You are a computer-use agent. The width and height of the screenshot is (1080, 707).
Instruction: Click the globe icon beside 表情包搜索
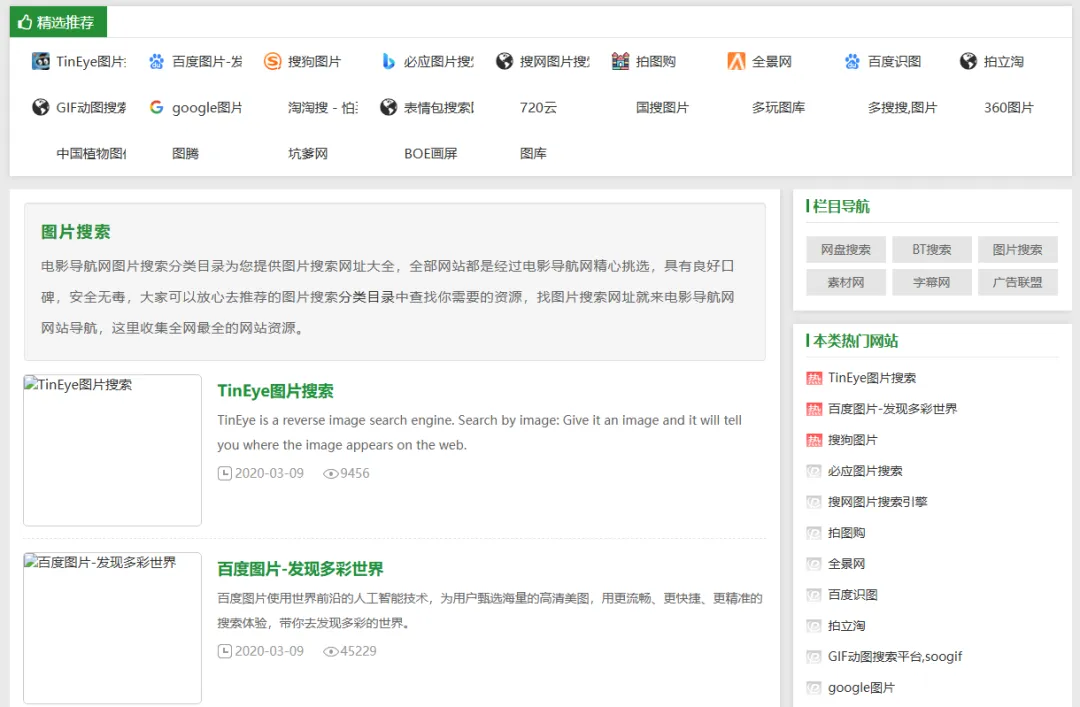coord(388,107)
